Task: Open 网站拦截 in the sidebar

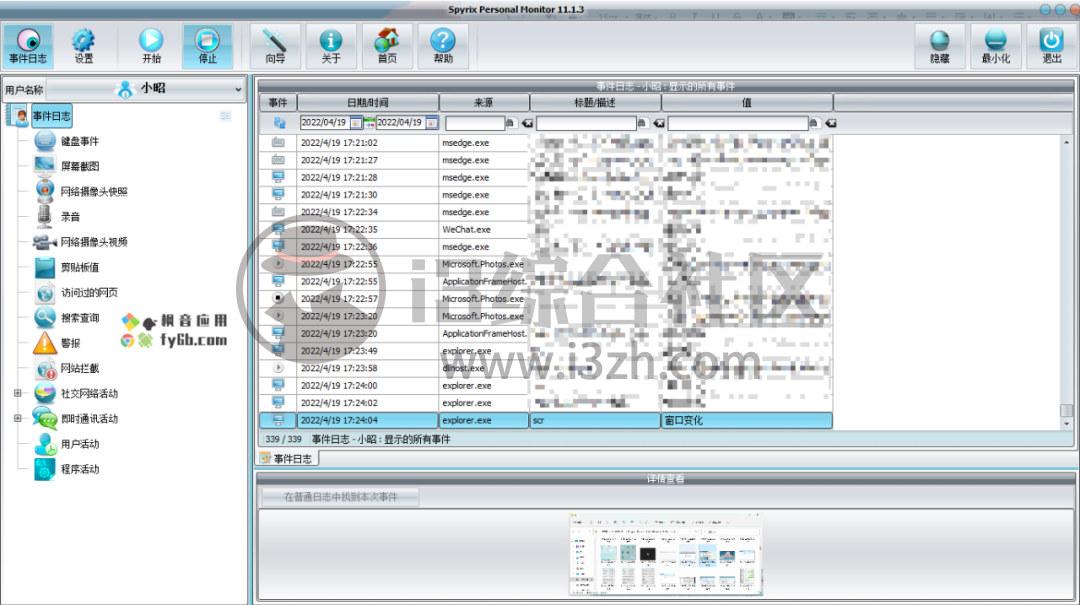Action: pyautogui.click(x=79, y=368)
